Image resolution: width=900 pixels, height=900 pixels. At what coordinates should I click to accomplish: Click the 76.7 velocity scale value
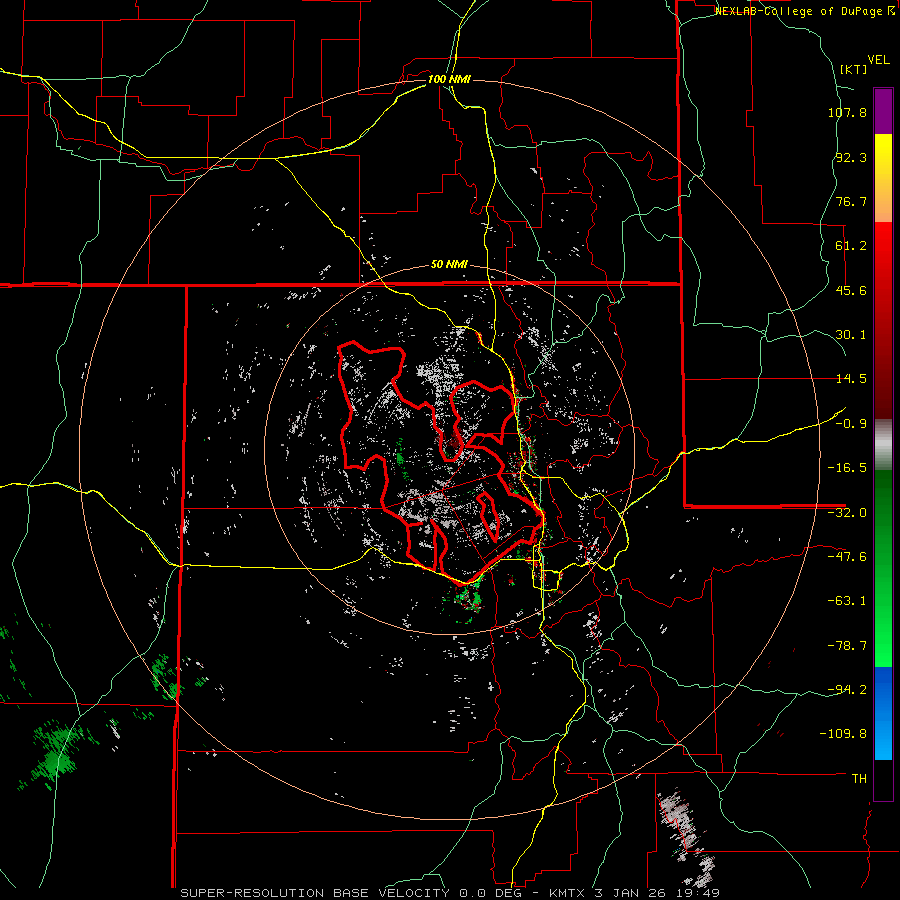click(851, 201)
